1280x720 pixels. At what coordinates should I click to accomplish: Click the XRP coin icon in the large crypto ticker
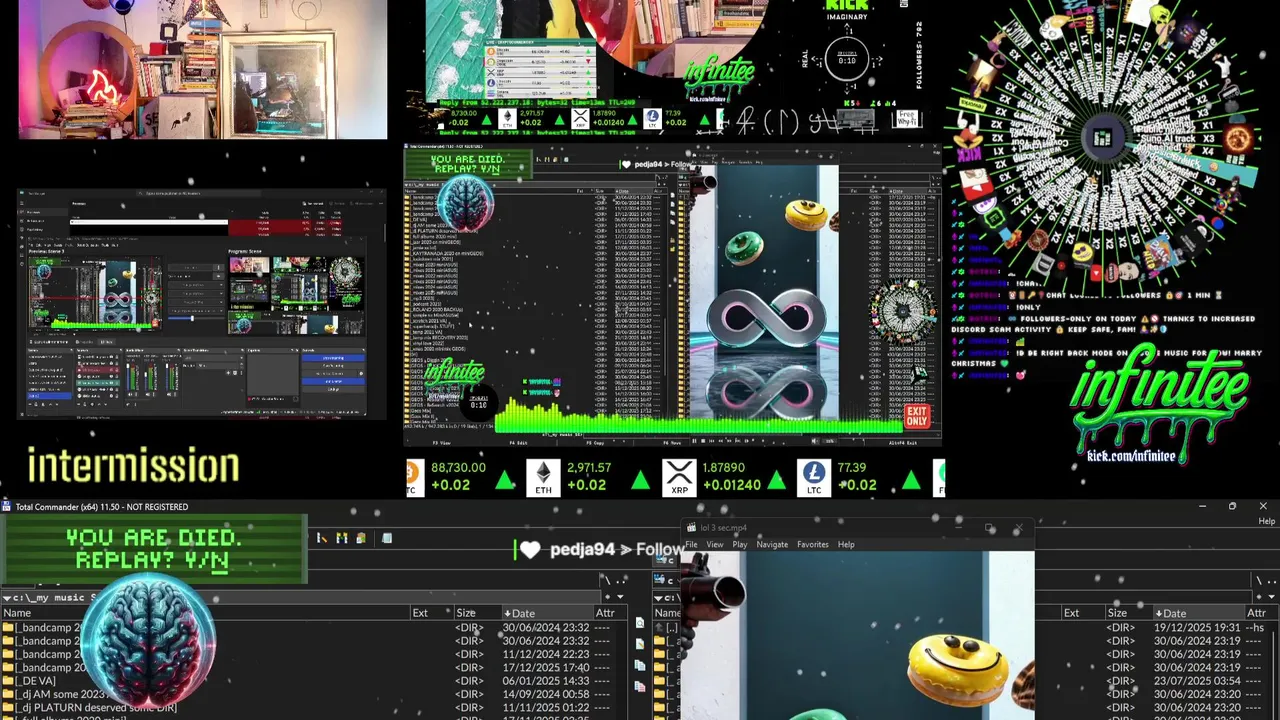pos(679,476)
